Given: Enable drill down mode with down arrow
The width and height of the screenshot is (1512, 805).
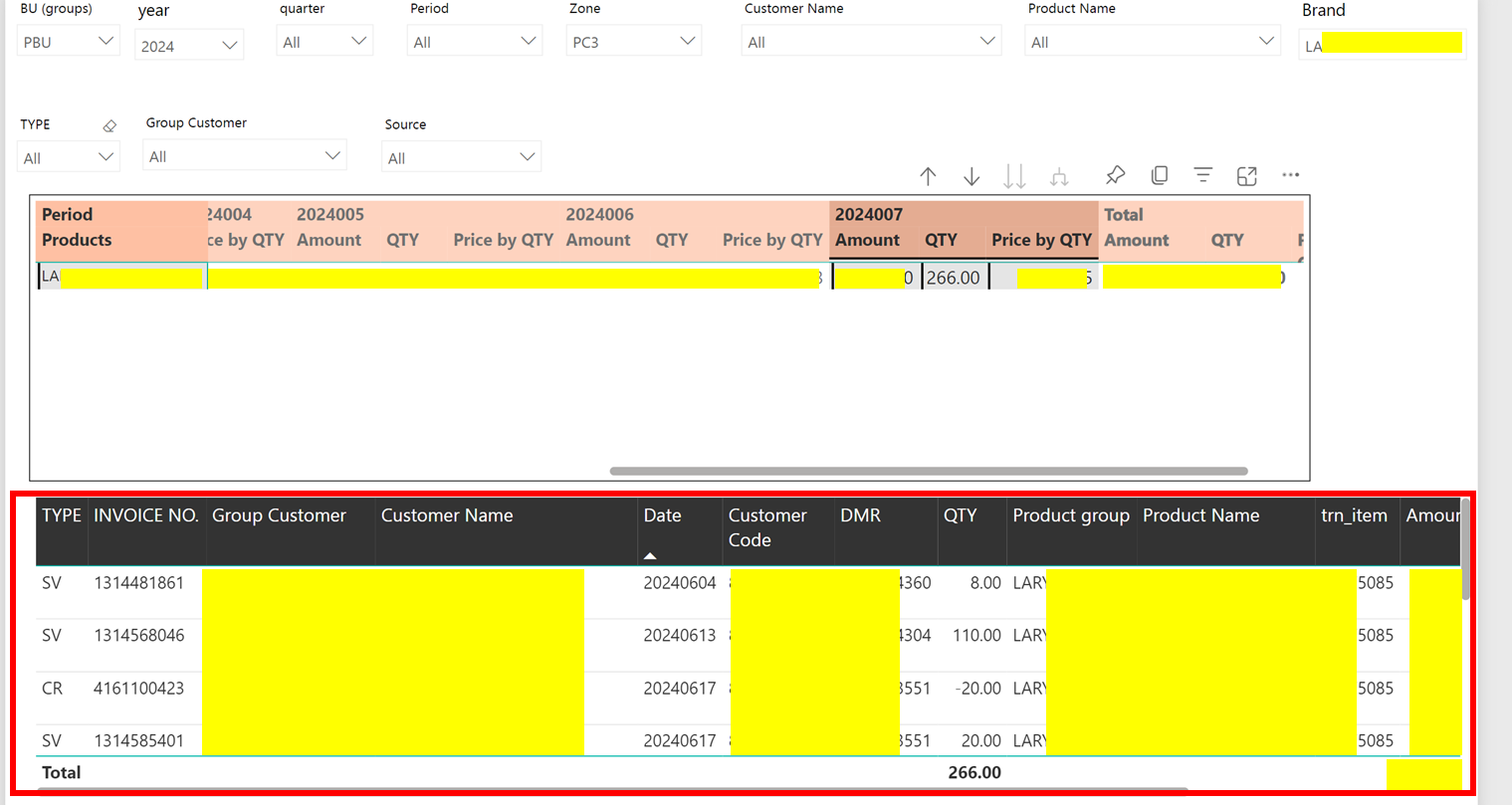Looking at the screenshot, I should tap(972, 176).
